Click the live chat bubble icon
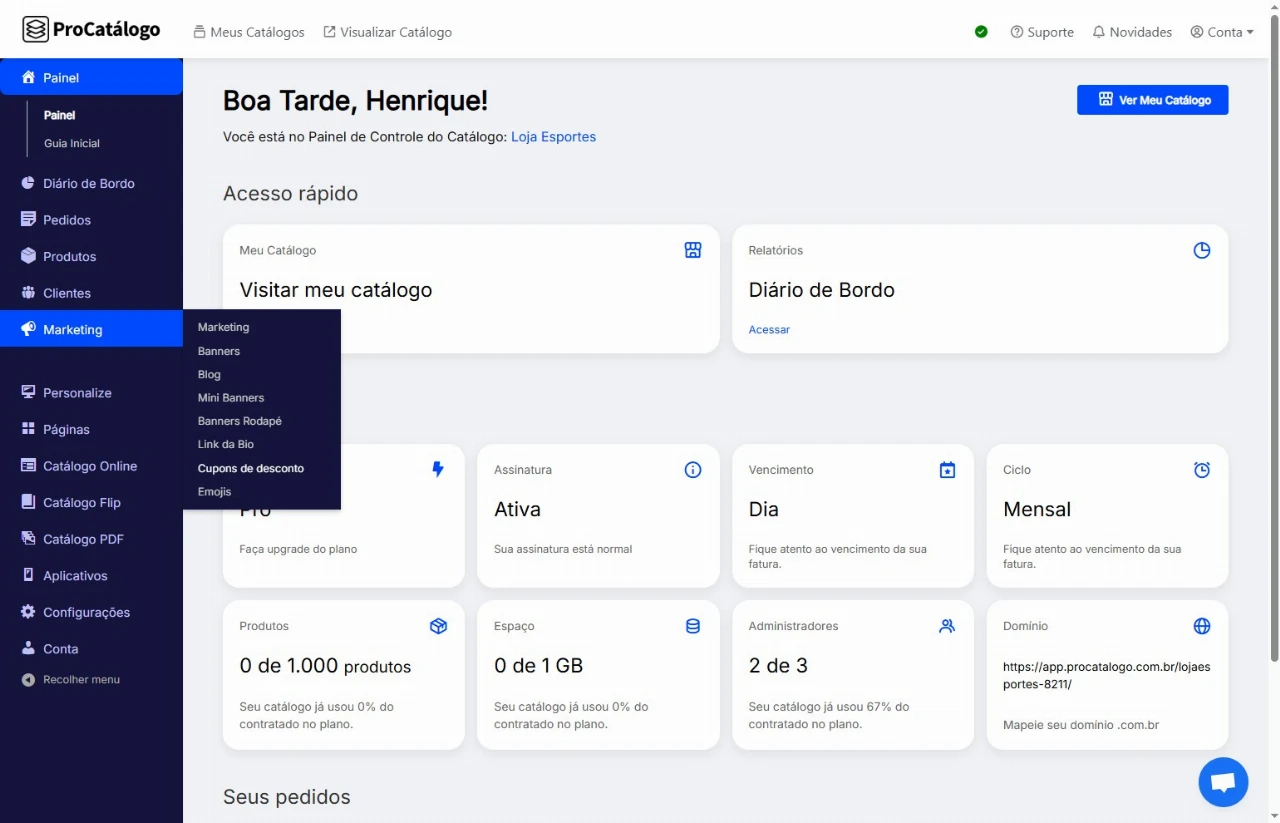Viewport: 1280px width, 823px height. click(1223, 782)
